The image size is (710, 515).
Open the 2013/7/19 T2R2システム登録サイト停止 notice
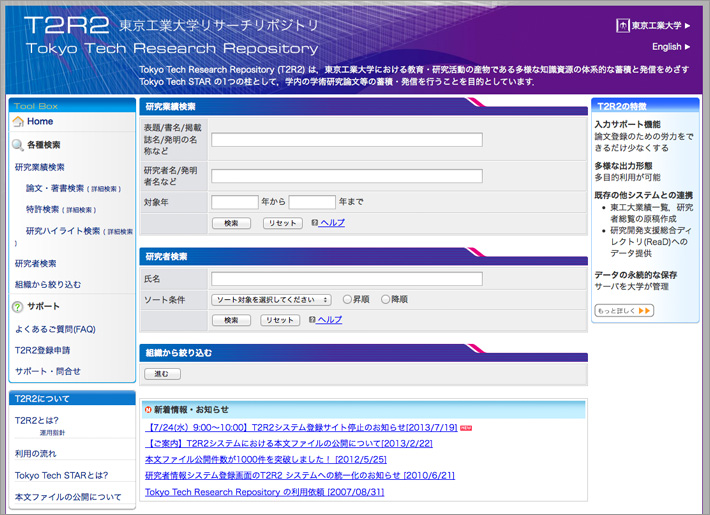pyautogui.click(x=301, y=428)
